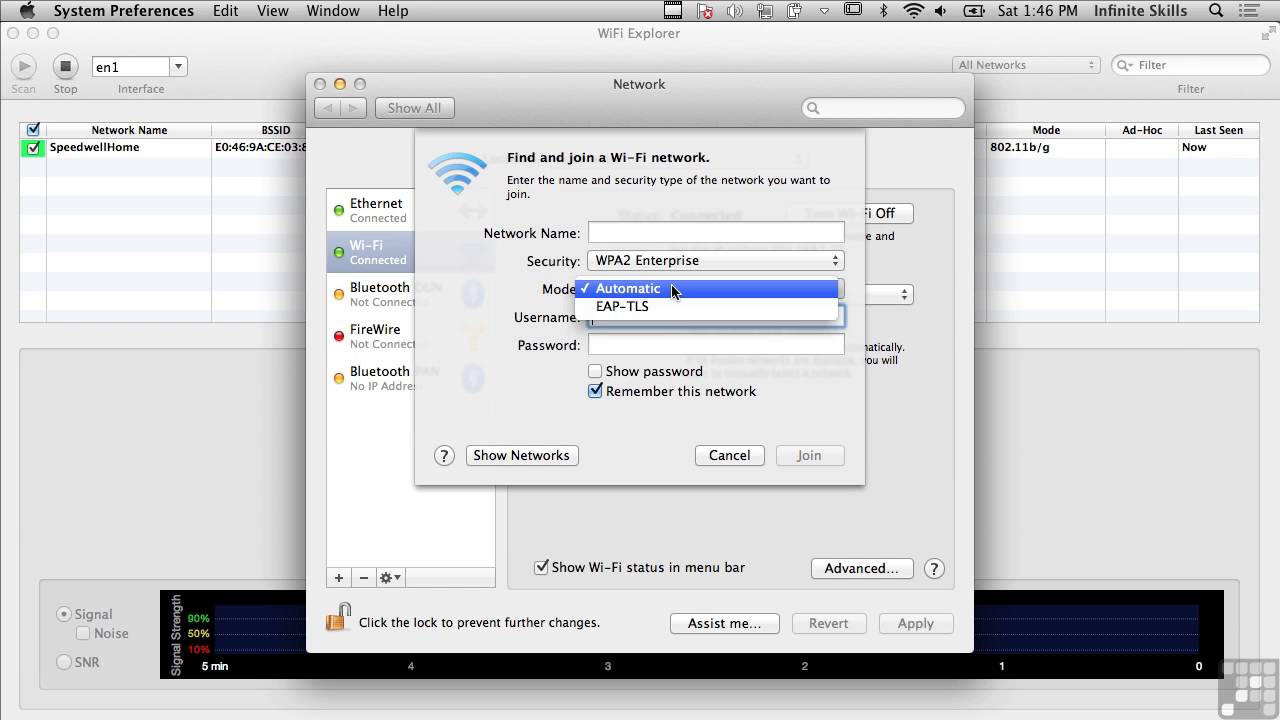Open the gear action menu below service list
The image size is (1280, 720).
click(389, 578)
